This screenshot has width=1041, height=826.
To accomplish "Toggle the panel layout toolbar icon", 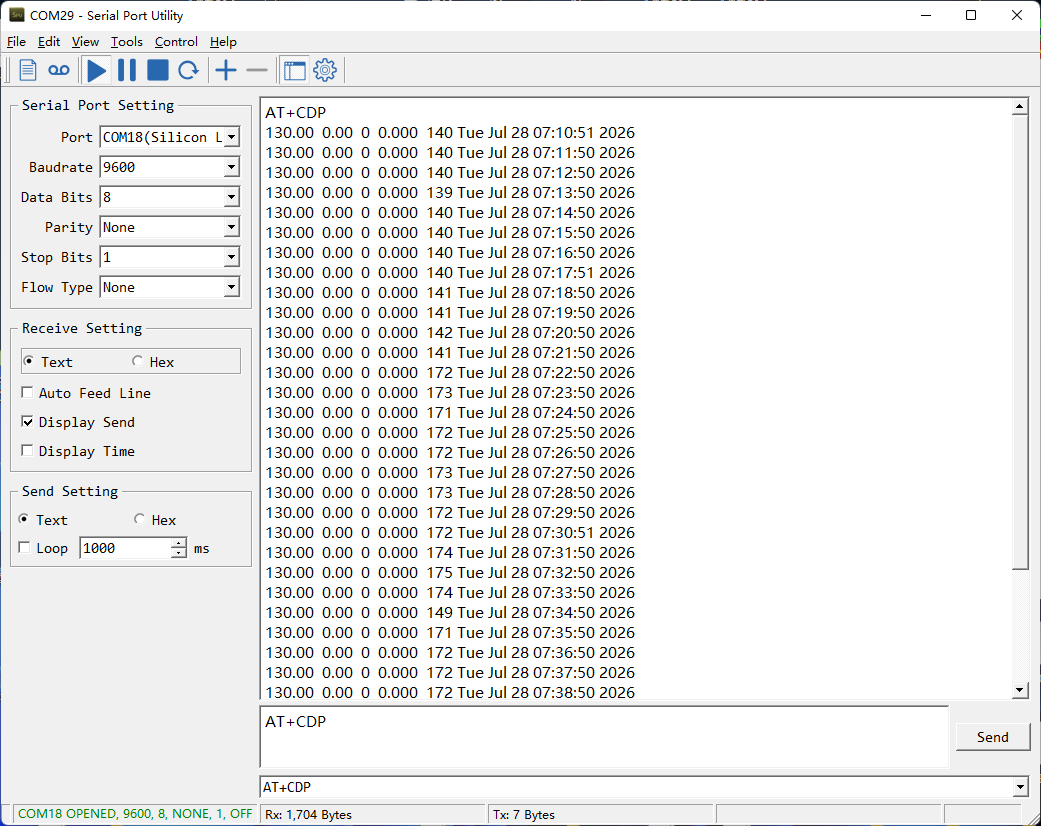I will (x=295, y=70).
